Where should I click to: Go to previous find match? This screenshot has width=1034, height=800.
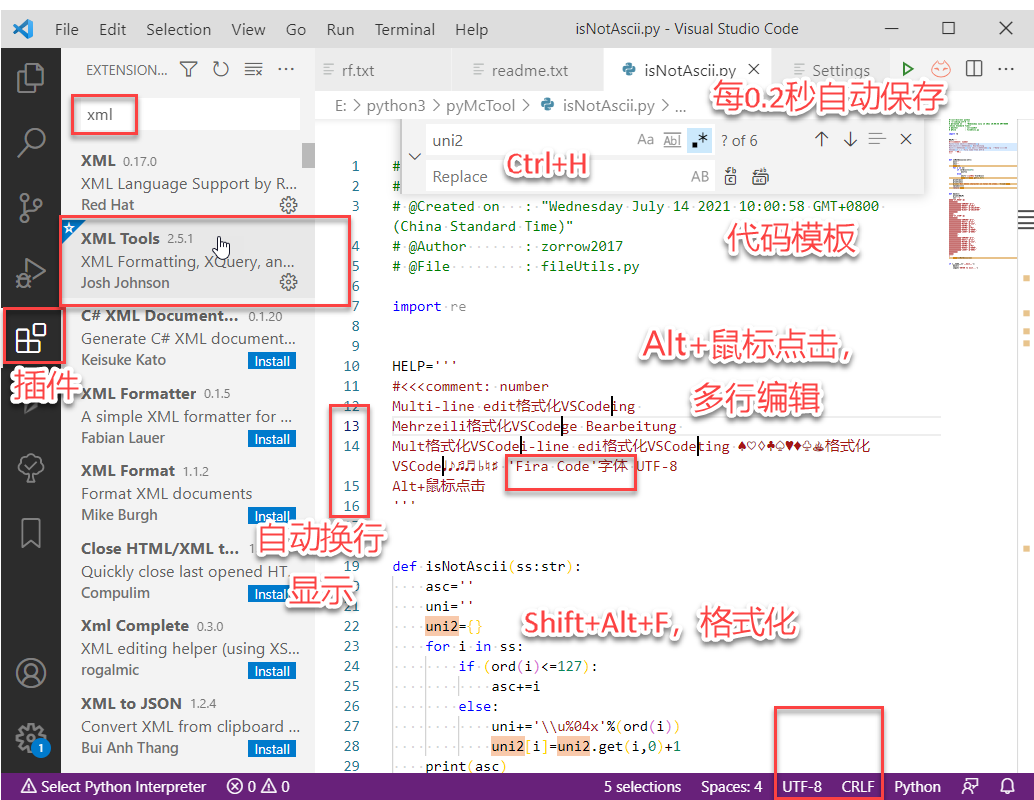pos(821,139)
